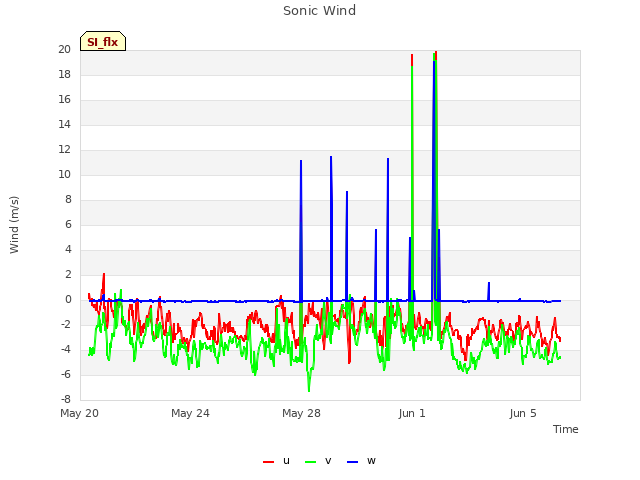Toggle the w series in legend

pyautogui.click(x=361, y=461)
